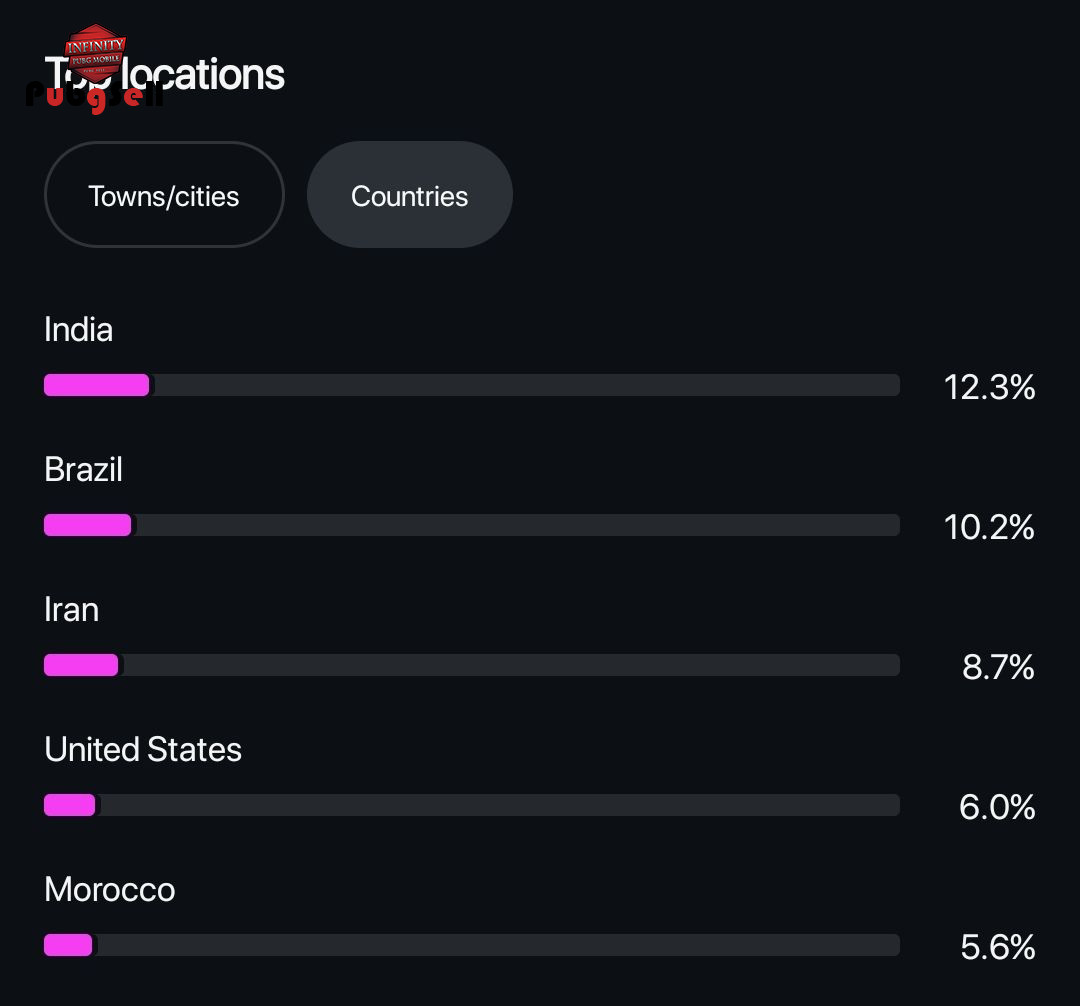Choose the Iran country label
The height and width of the screenshot is (1006, 1080).
[x=72, y=610]
